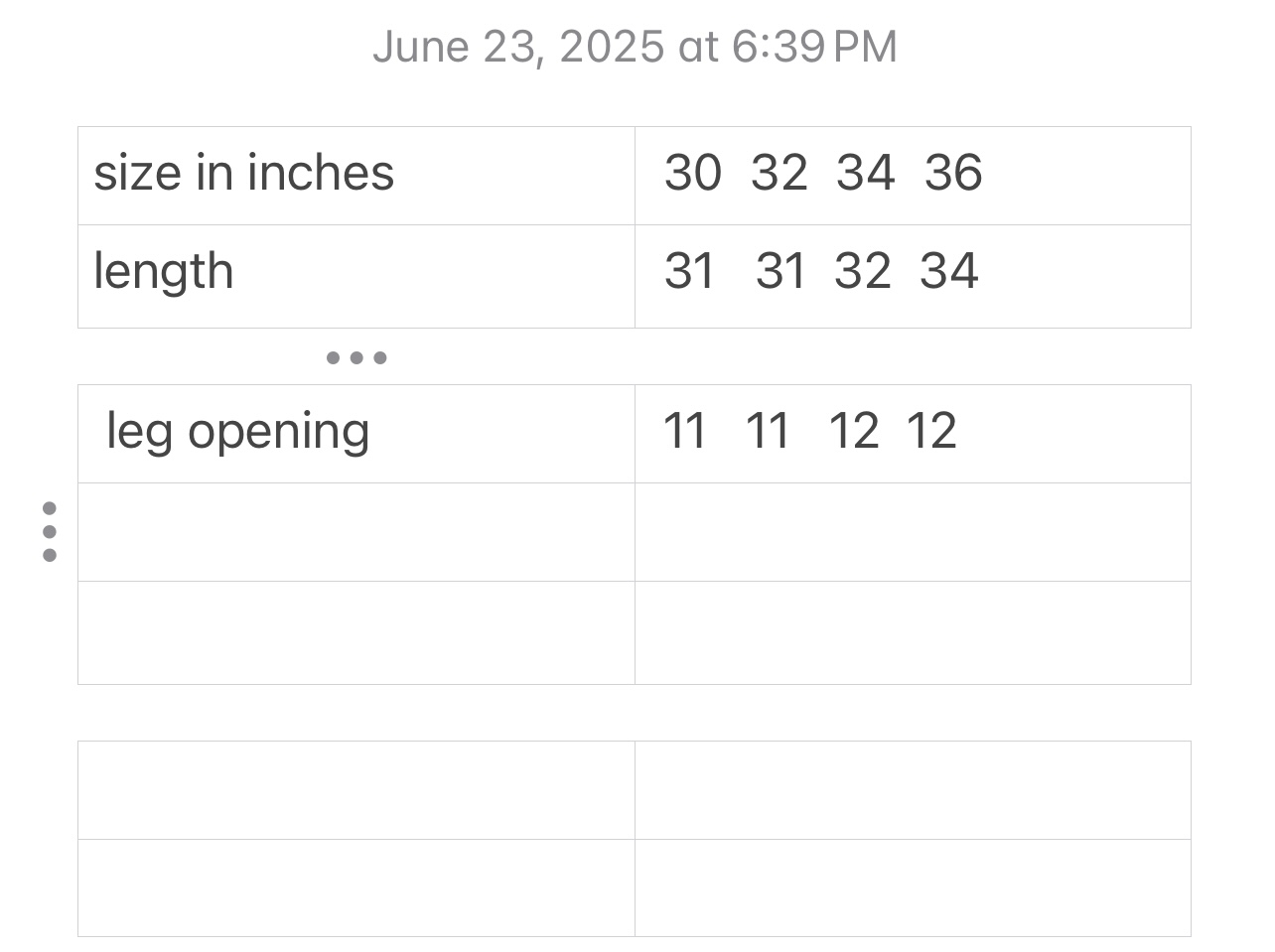Select bottom-right empty cell of the leg opening table

tap(913, 632)
